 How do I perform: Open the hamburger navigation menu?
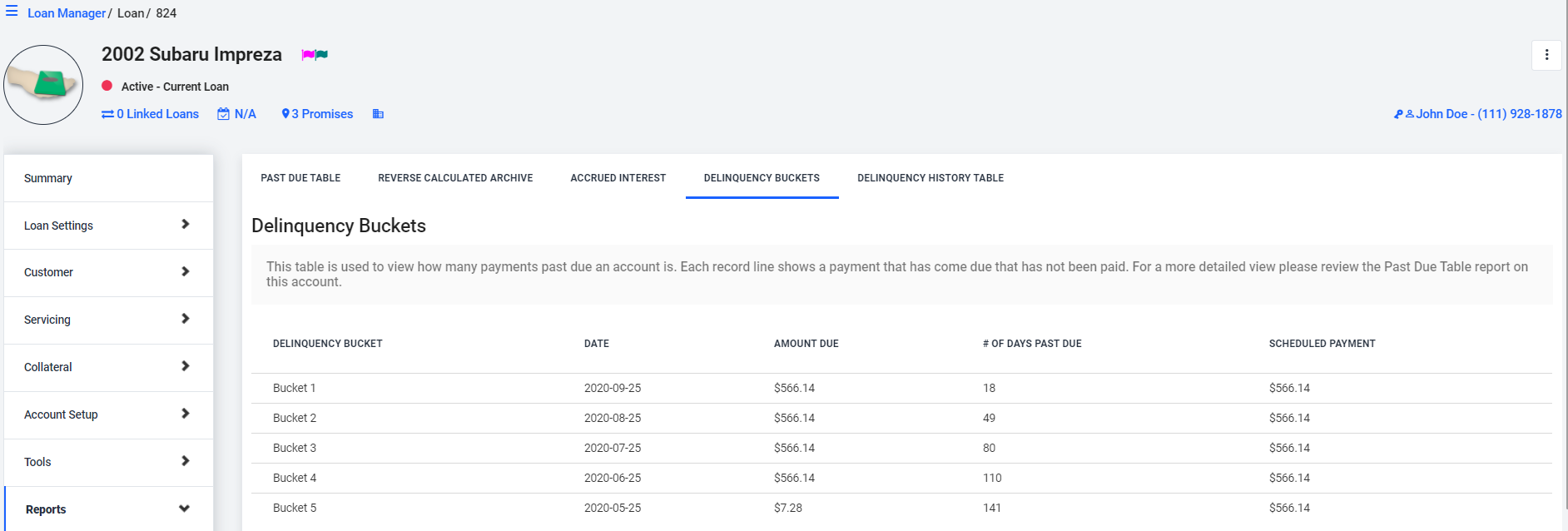tap(12, 12)
